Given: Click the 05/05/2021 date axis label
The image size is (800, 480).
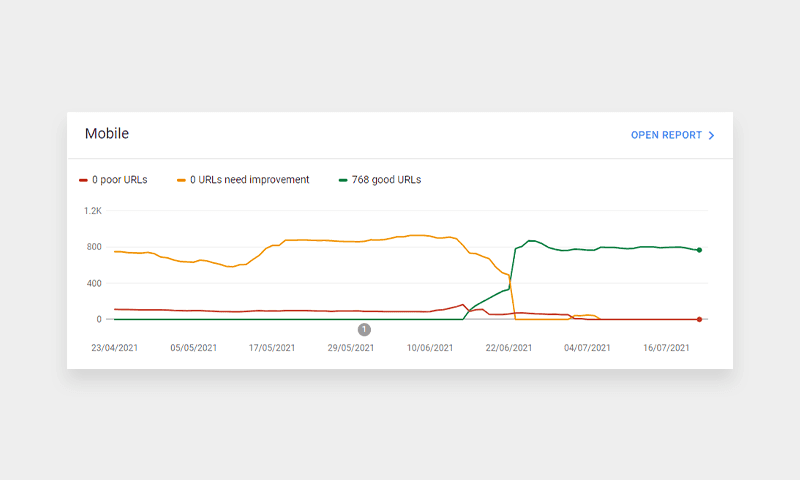Looking at the screenshot, I should tap(193, 348).
